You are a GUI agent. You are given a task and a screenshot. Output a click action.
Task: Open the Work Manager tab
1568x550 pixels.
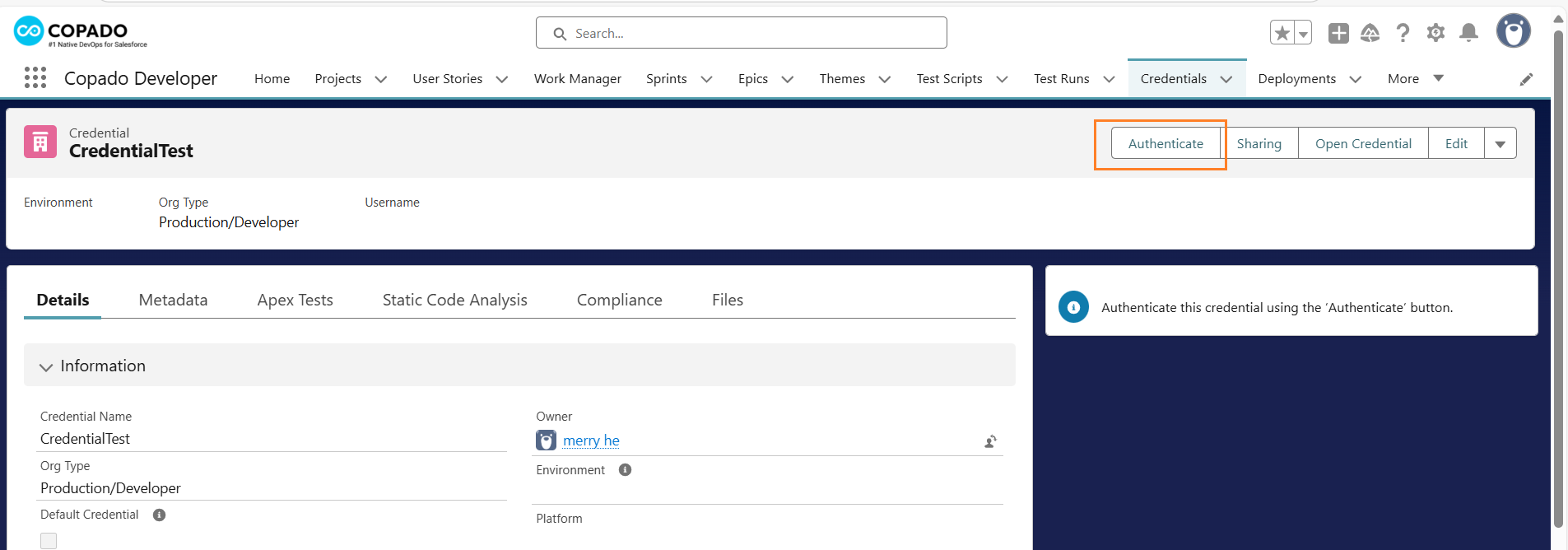click(x=578, y=78)
